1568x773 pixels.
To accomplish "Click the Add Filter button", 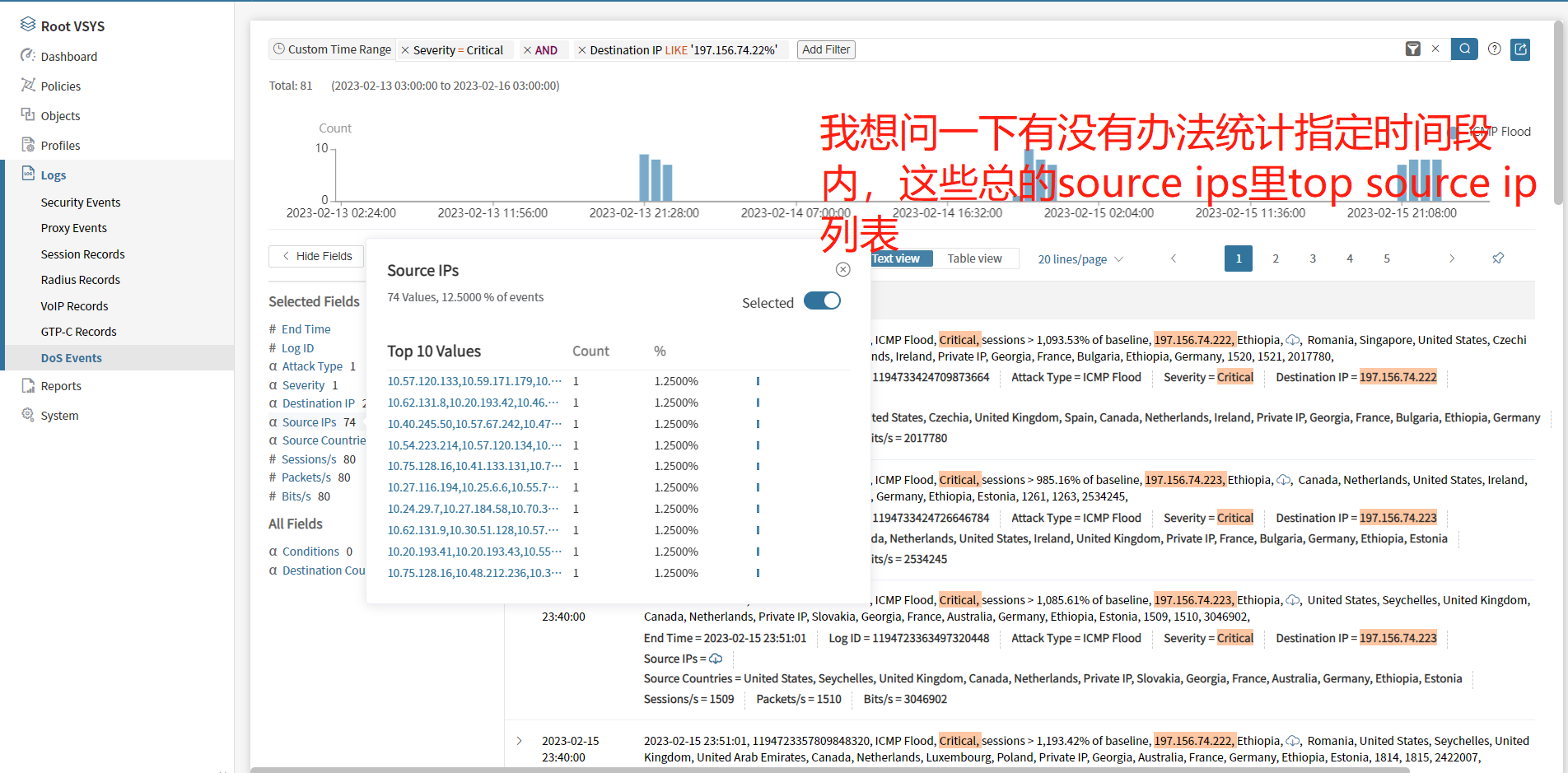I will pyautogui.click(x=825, y=49).
